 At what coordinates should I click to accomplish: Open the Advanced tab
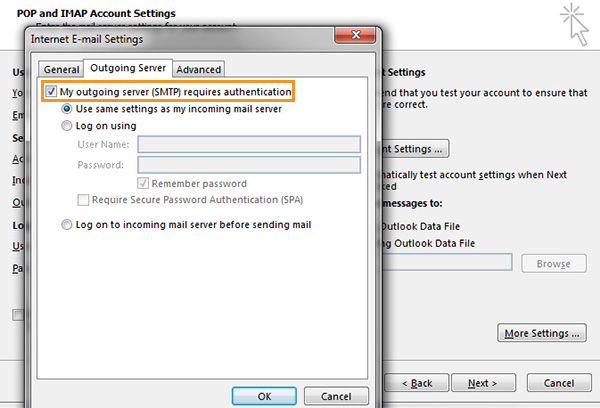(199, 69)
